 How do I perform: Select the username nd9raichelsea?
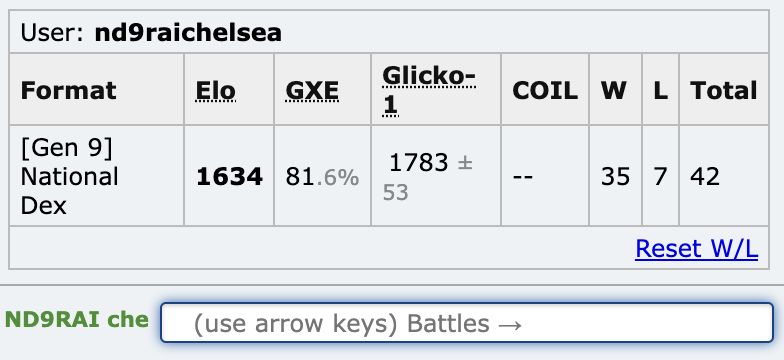tap(188, 32)
